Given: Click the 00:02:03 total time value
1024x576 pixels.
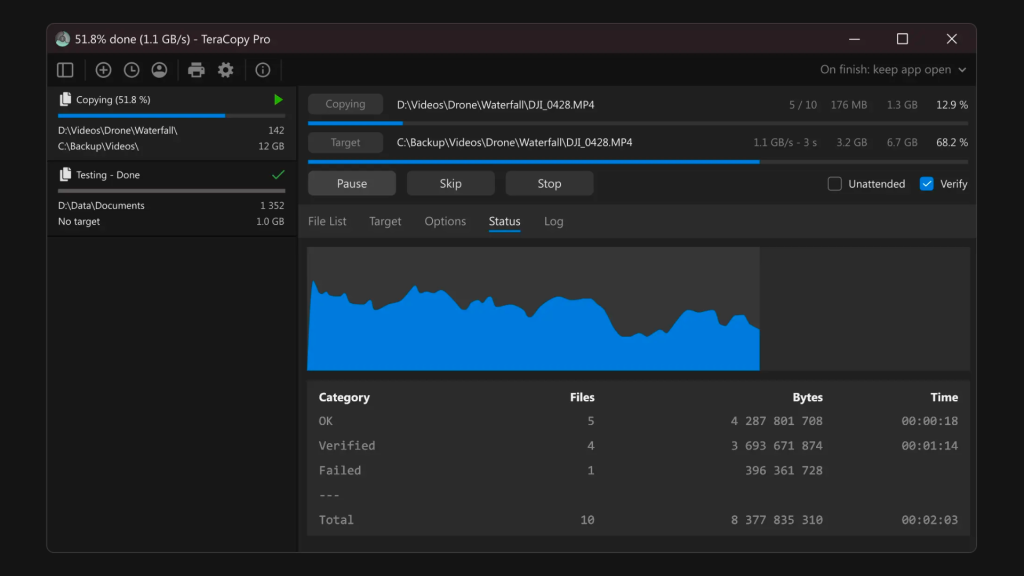Looking at the screenshot, I should (x=929, y=520).
